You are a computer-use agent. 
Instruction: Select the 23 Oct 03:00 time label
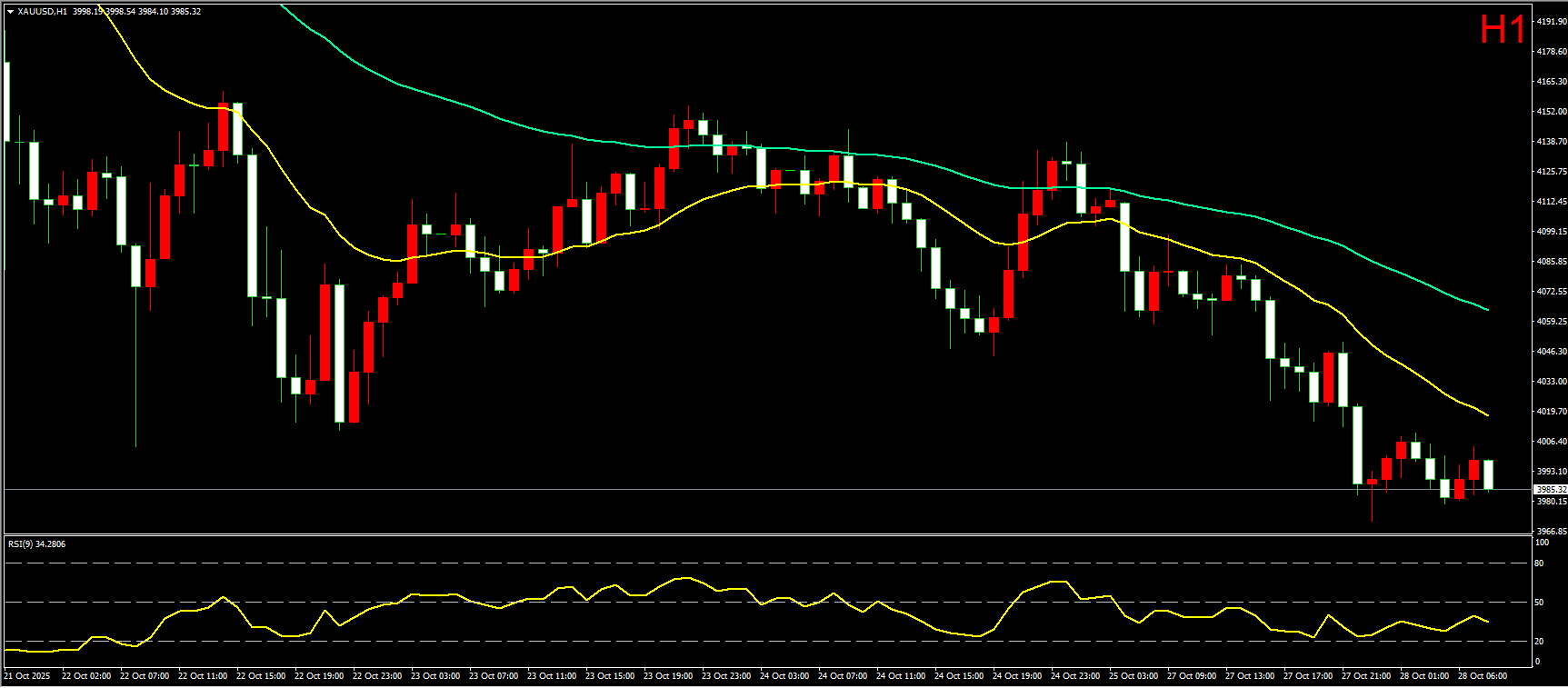[434, 676]
